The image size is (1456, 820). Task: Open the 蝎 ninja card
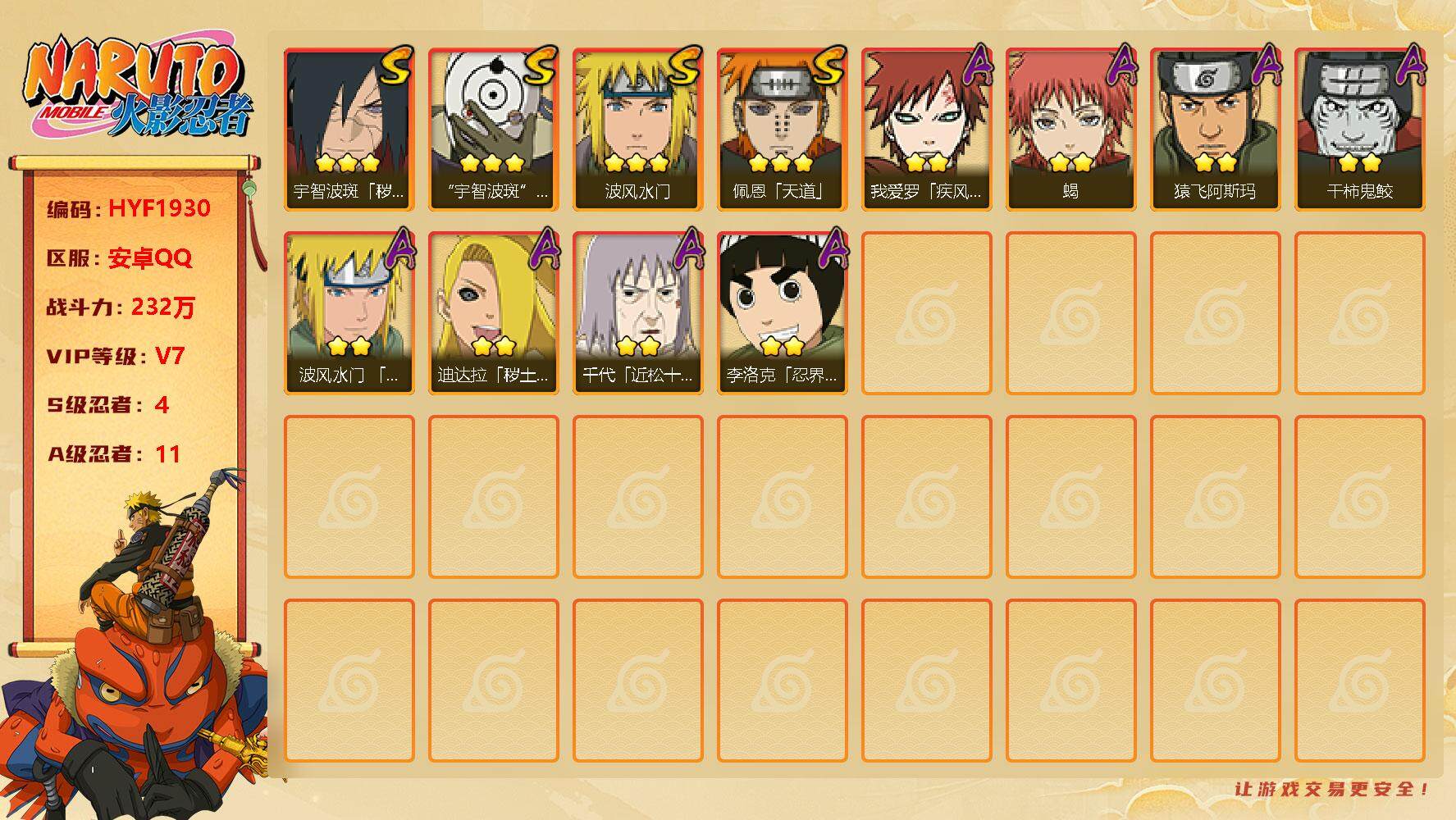click(1071, 129)
